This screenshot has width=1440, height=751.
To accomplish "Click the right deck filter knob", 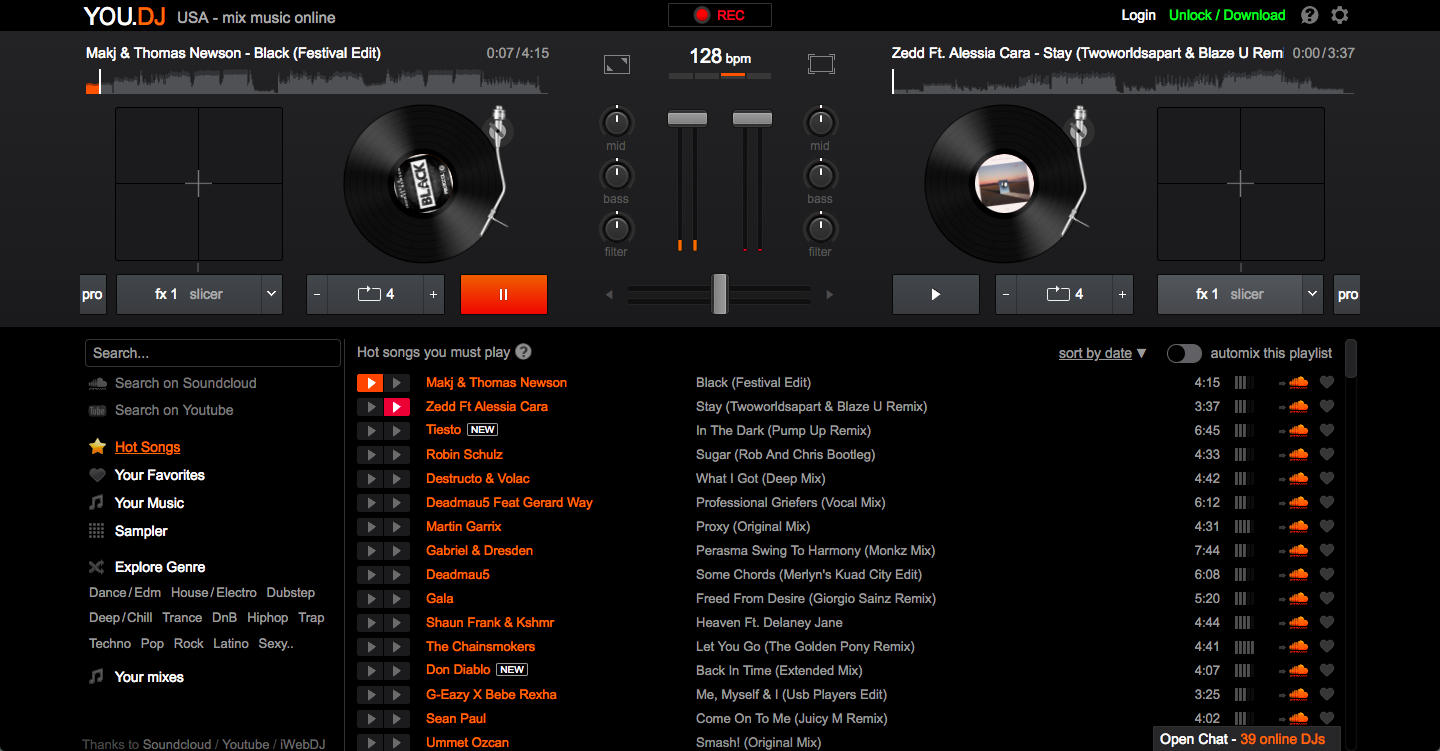I will tap(820, 229).
